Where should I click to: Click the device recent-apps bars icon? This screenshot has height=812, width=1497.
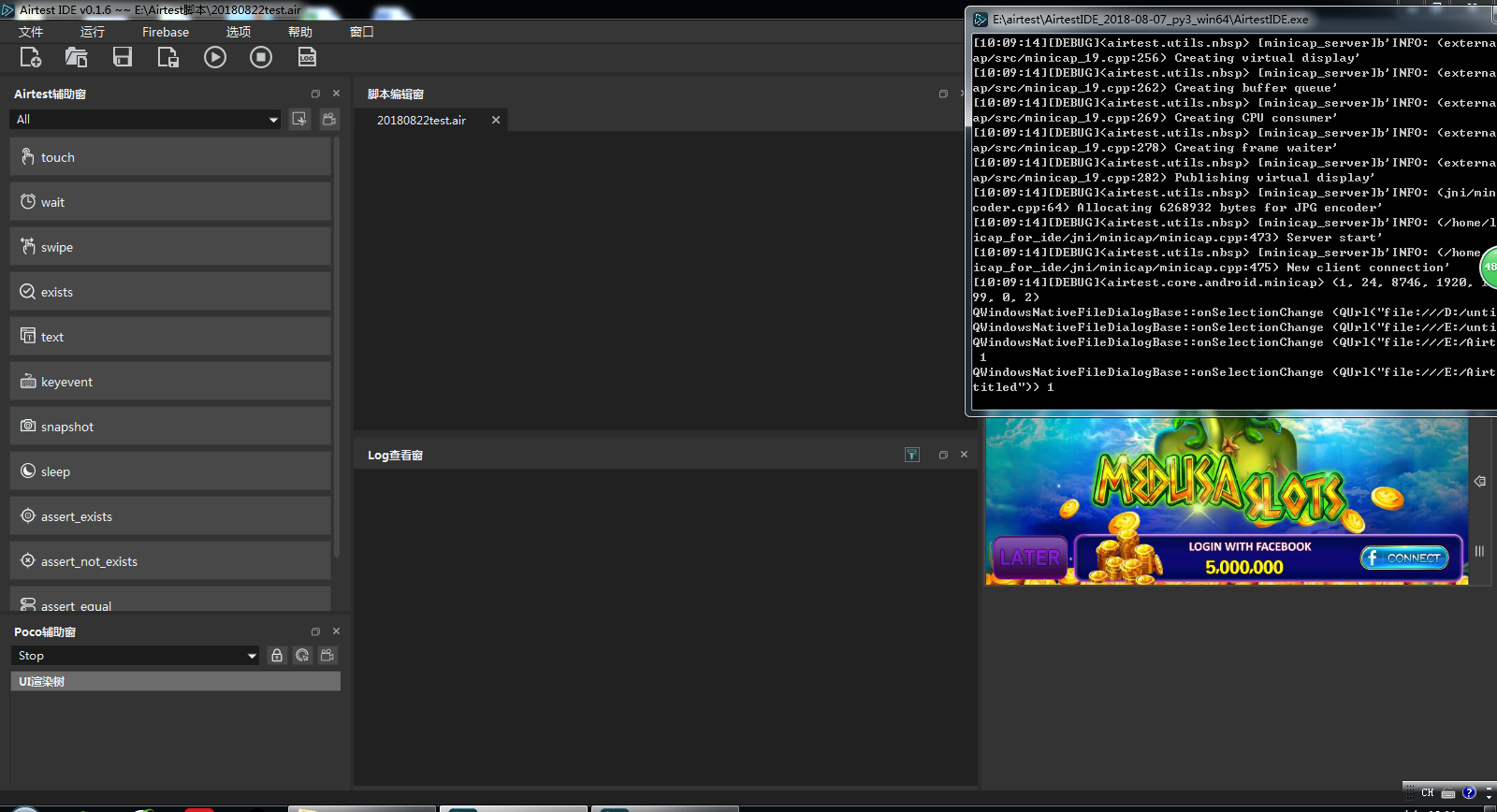pyautogui.click(x=1479, y=551)
